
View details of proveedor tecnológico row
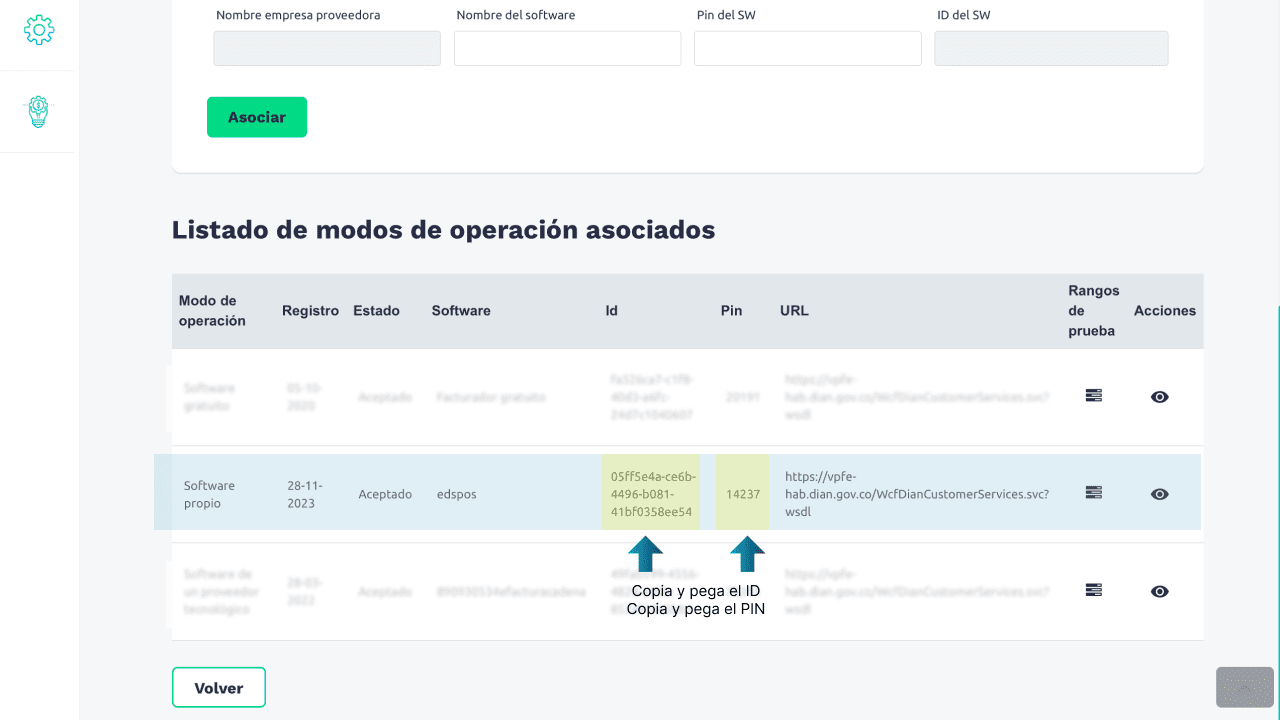(1159, 591)
